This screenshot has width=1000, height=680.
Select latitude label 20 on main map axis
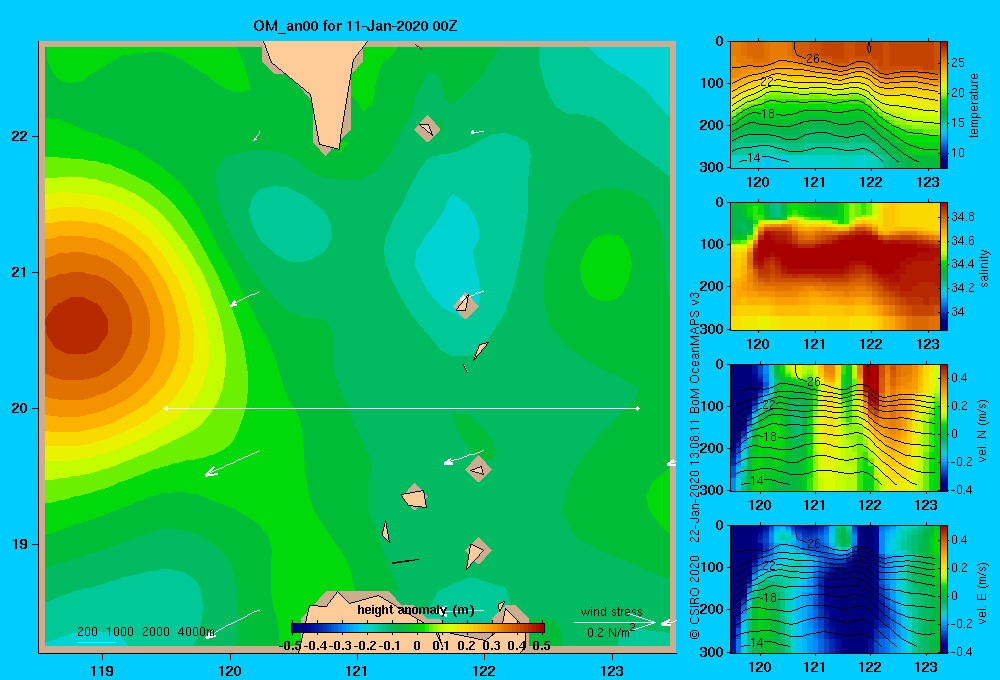click(20, 408)
